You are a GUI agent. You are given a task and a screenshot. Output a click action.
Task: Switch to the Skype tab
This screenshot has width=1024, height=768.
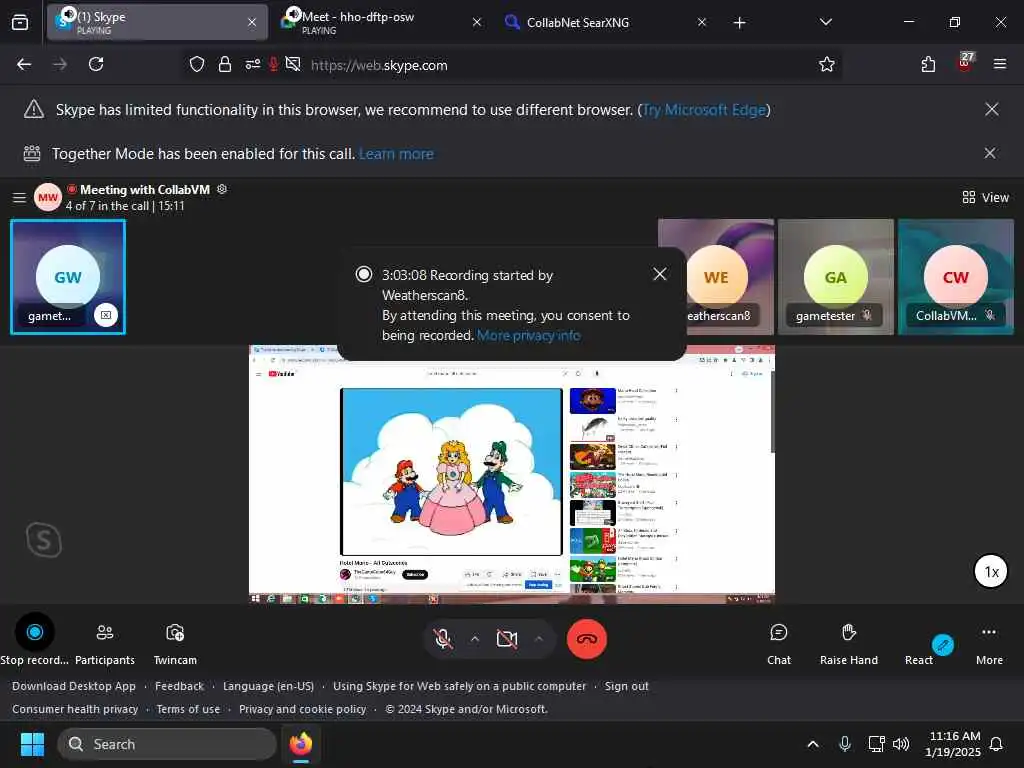click(x=157, y=23)
